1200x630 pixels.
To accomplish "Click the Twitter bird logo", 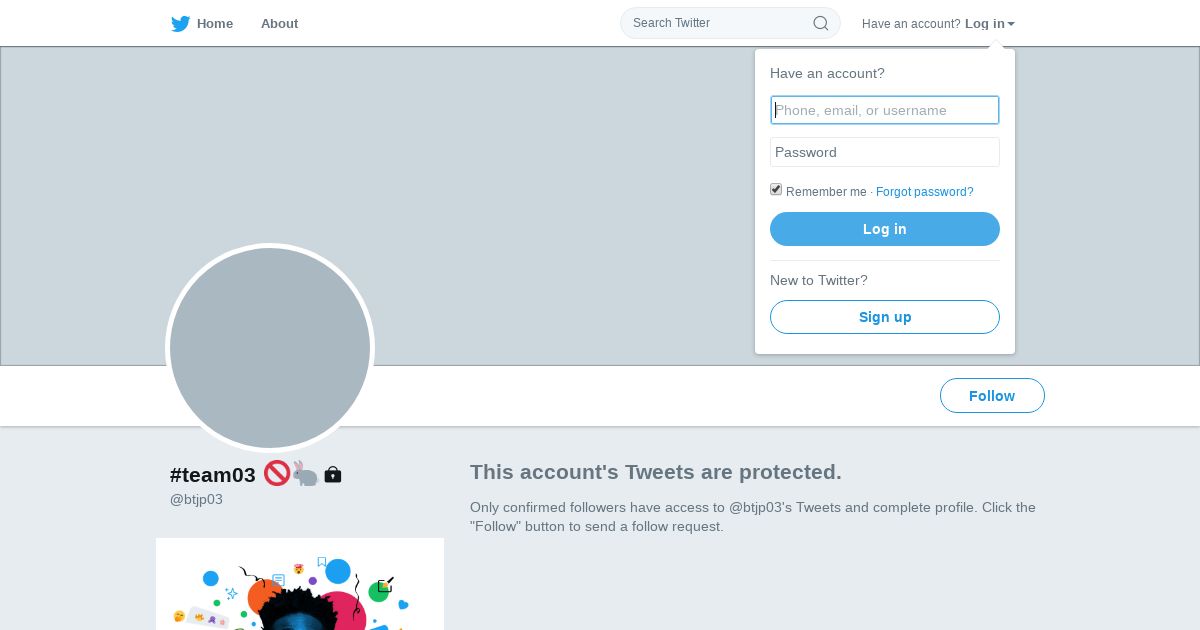I will pyautogui.click(x=180, y=24).
